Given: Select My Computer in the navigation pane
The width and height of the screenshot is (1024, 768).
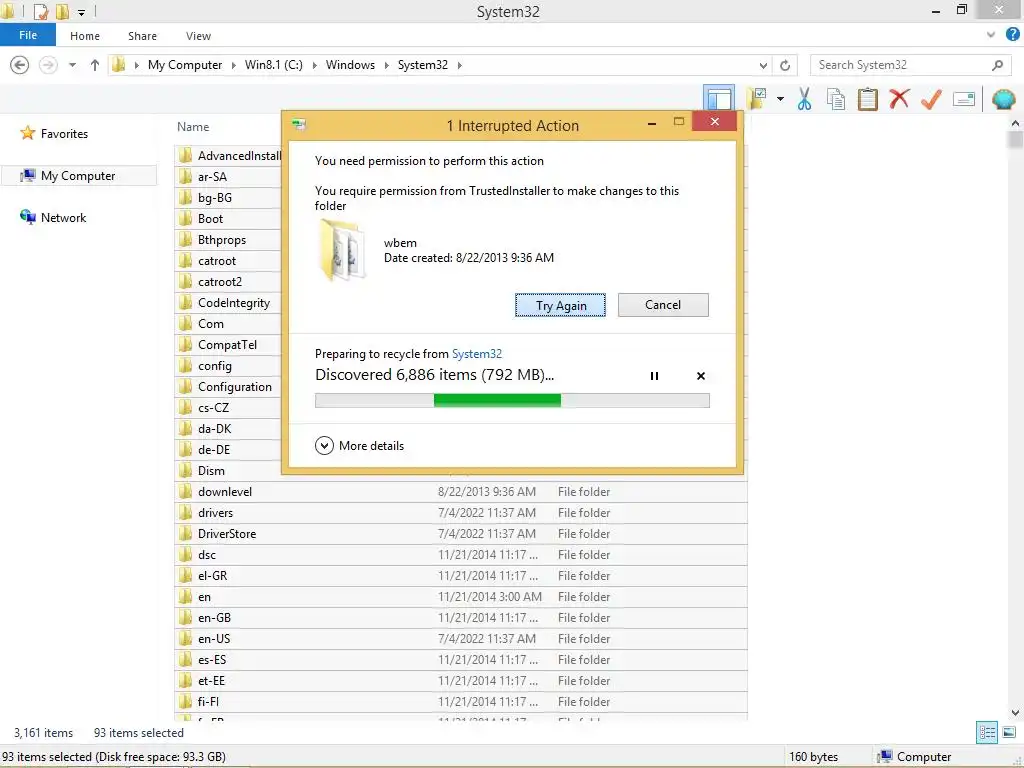Looking at the screenshot, I should click(78, 176).
